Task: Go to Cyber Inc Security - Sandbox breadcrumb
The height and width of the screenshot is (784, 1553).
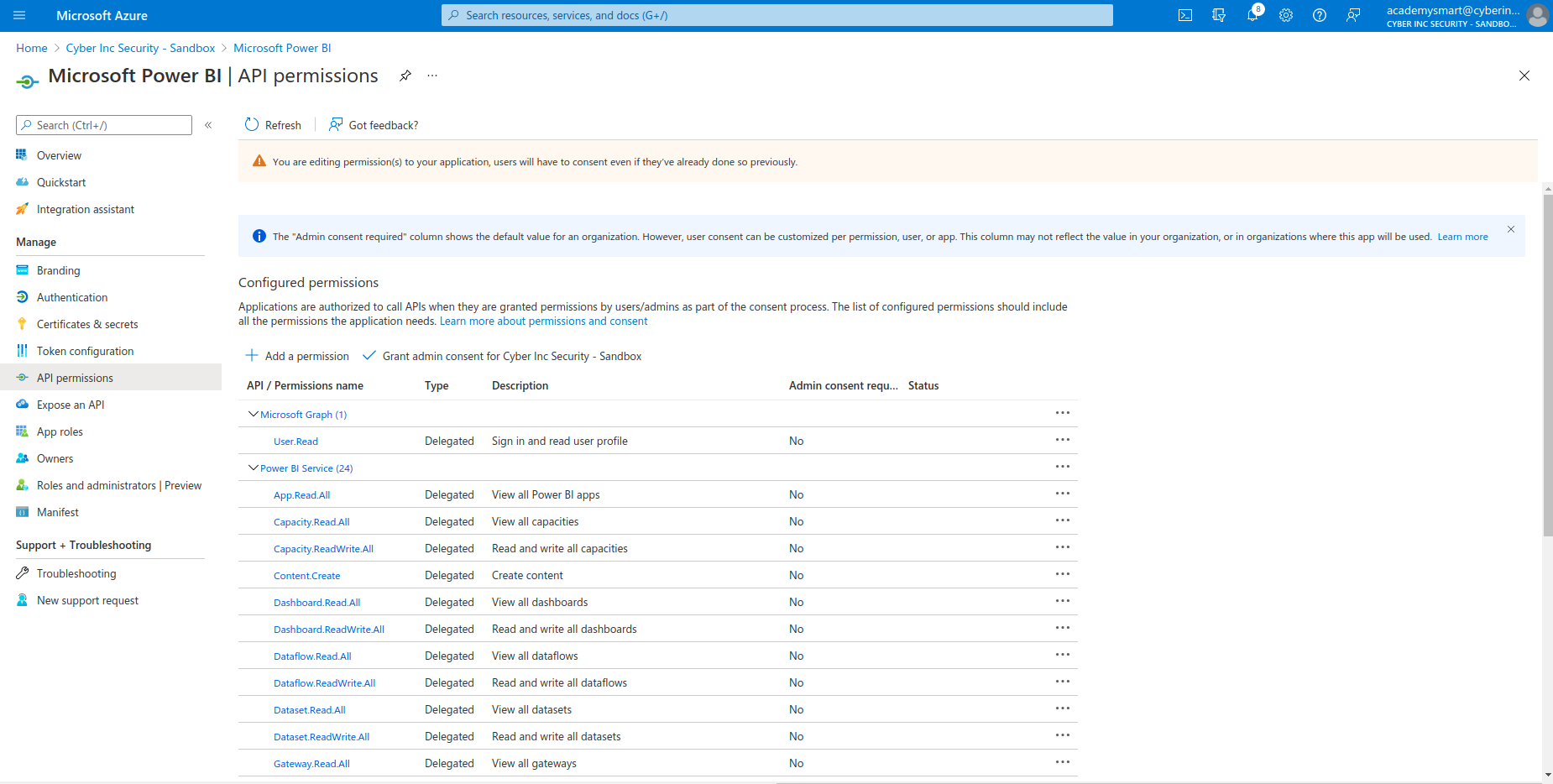Action: 140,48
